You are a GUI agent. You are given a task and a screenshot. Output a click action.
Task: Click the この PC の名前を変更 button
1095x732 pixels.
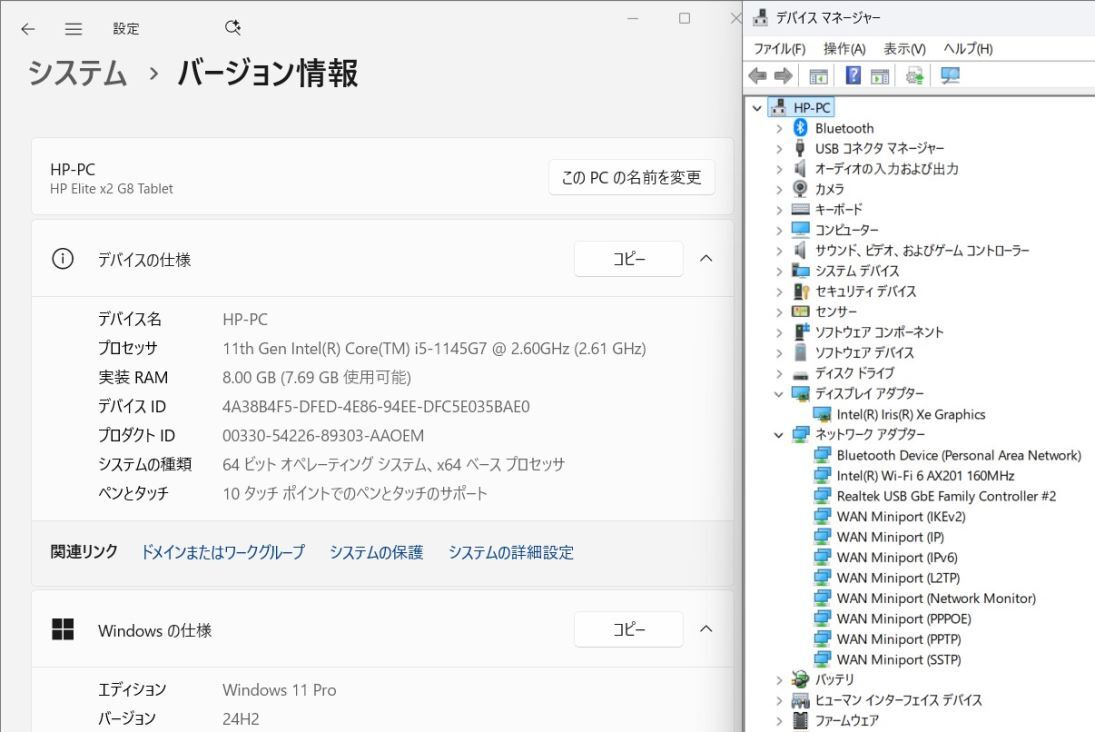click(x=631, y=177)
